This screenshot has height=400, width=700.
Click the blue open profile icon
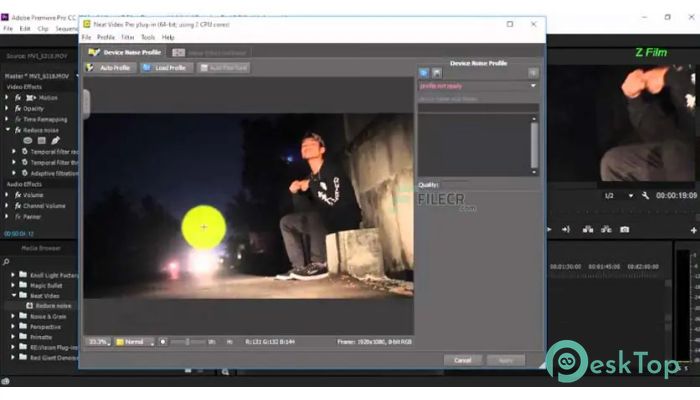pyautogui.click(x=424, y=73)
